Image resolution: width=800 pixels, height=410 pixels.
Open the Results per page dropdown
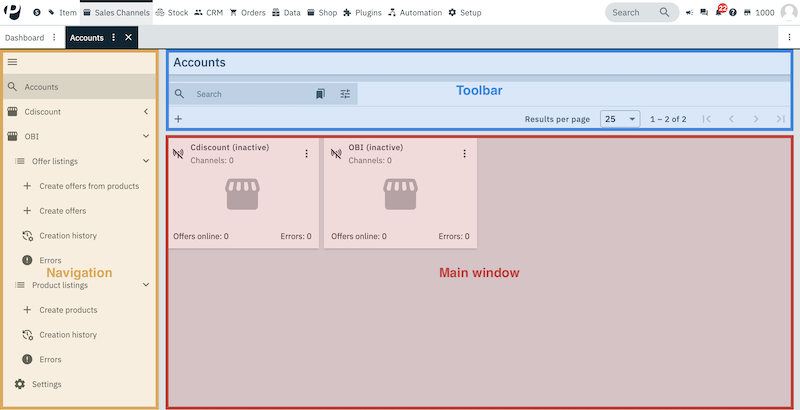(x=620, y=119)
